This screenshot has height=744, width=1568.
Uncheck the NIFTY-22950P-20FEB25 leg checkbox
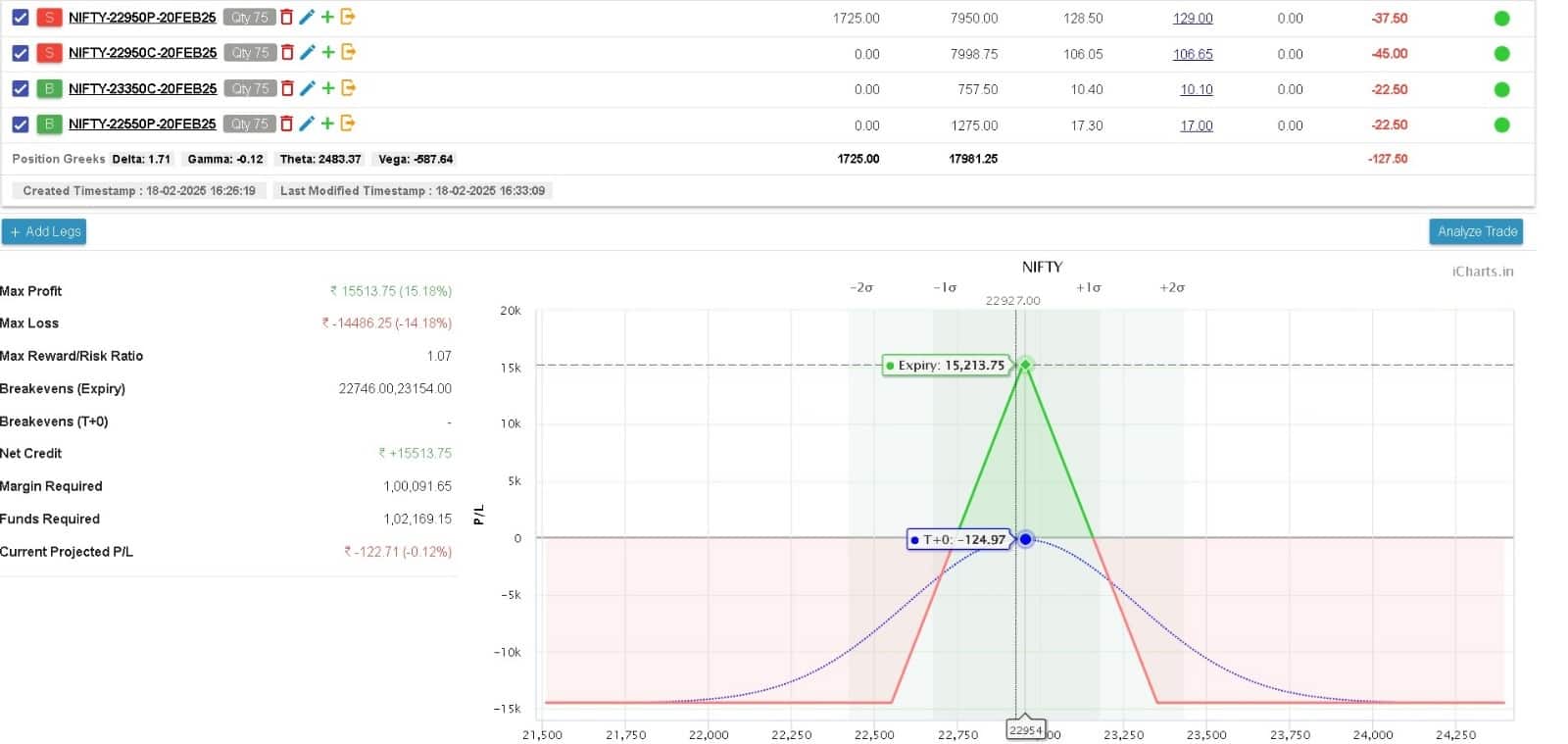pos(20,18)
